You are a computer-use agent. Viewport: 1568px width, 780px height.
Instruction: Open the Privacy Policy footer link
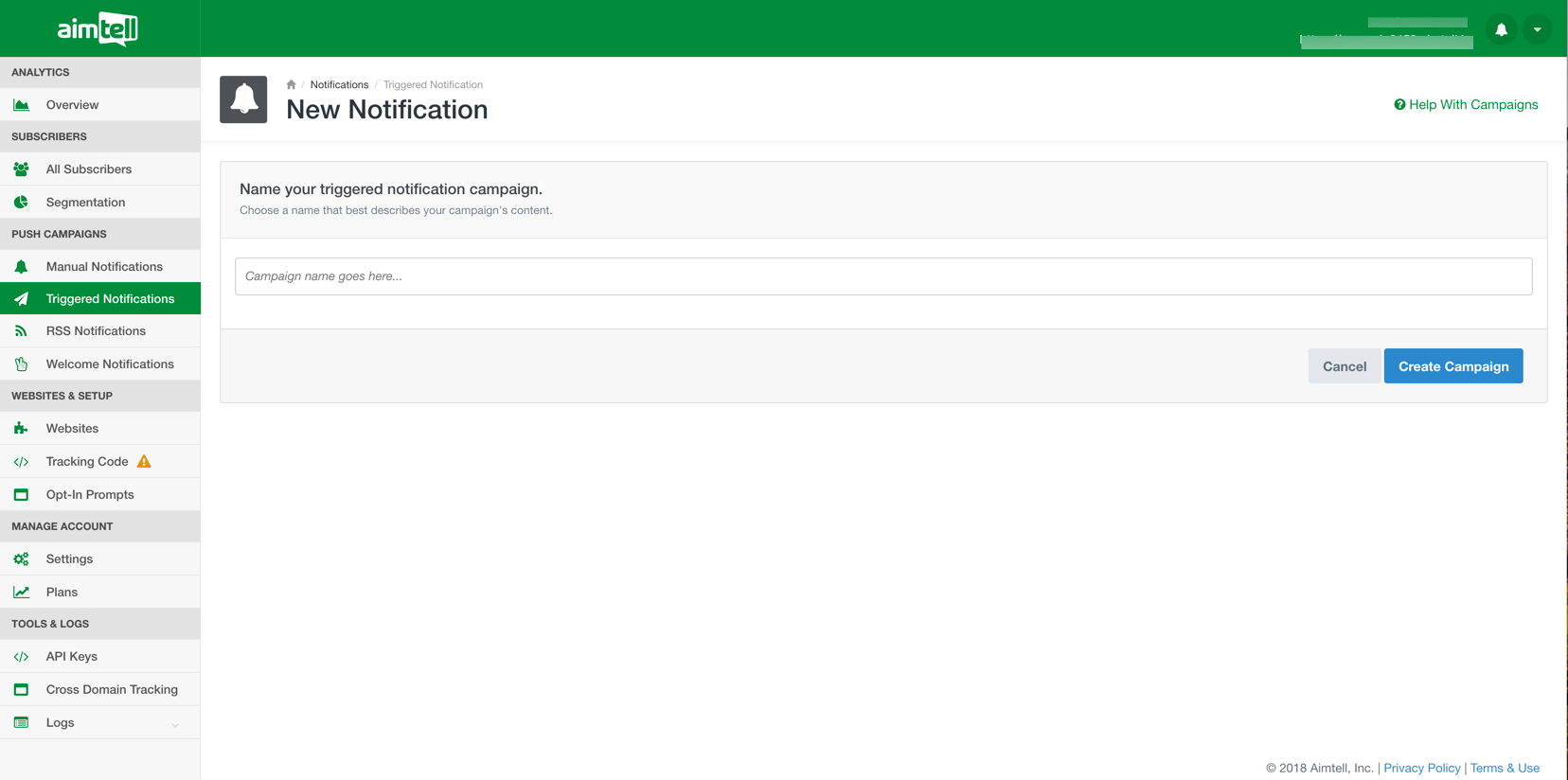click(x=1421, y=768)
